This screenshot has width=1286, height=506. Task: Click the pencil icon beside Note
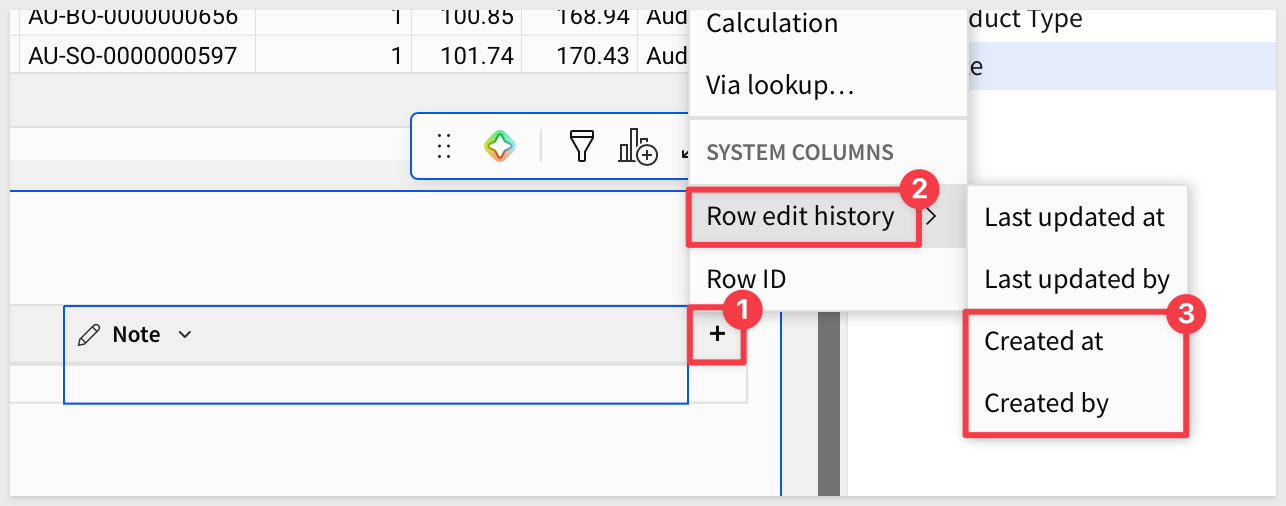click(89, 335)
